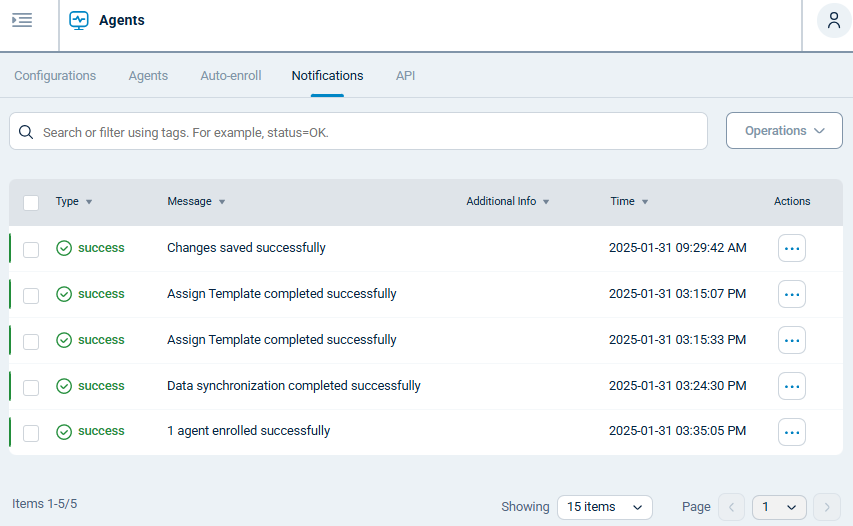This screenshot has width=853, height=526.
Task: Focus the search or filter tags field
Action: (x=370, y=132)
